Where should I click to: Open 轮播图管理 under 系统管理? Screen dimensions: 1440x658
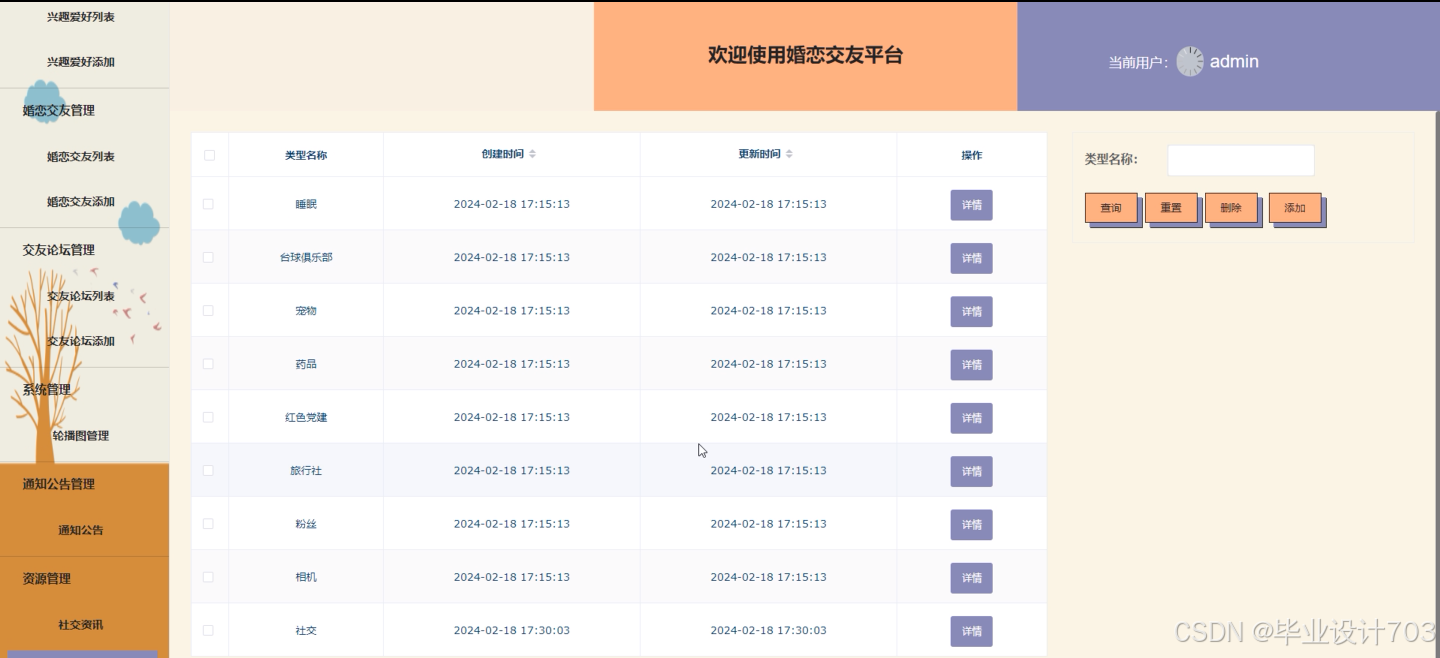81,436
